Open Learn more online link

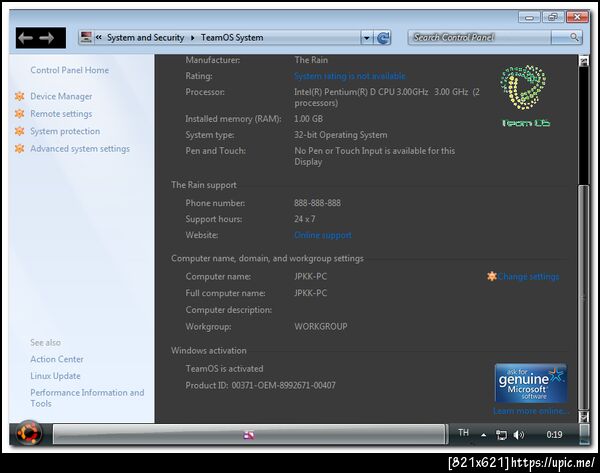coord(530,411)
